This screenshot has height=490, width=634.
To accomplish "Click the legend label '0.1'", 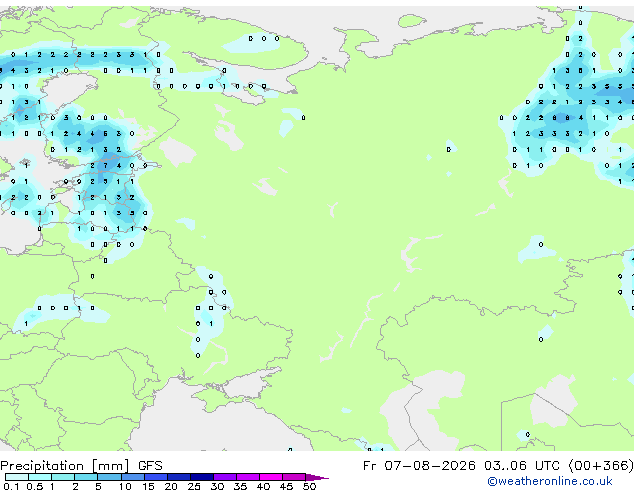I will click(11, 486).
